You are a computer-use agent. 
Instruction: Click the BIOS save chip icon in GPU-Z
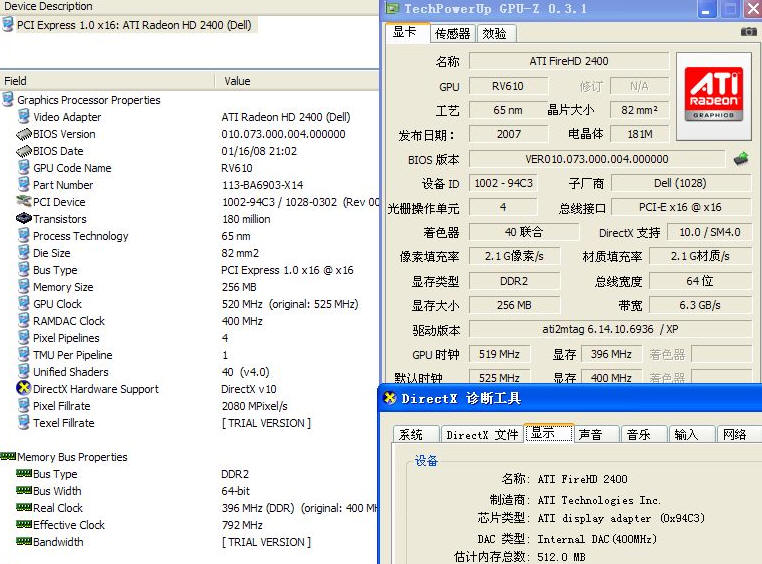[x=741, y=158]
